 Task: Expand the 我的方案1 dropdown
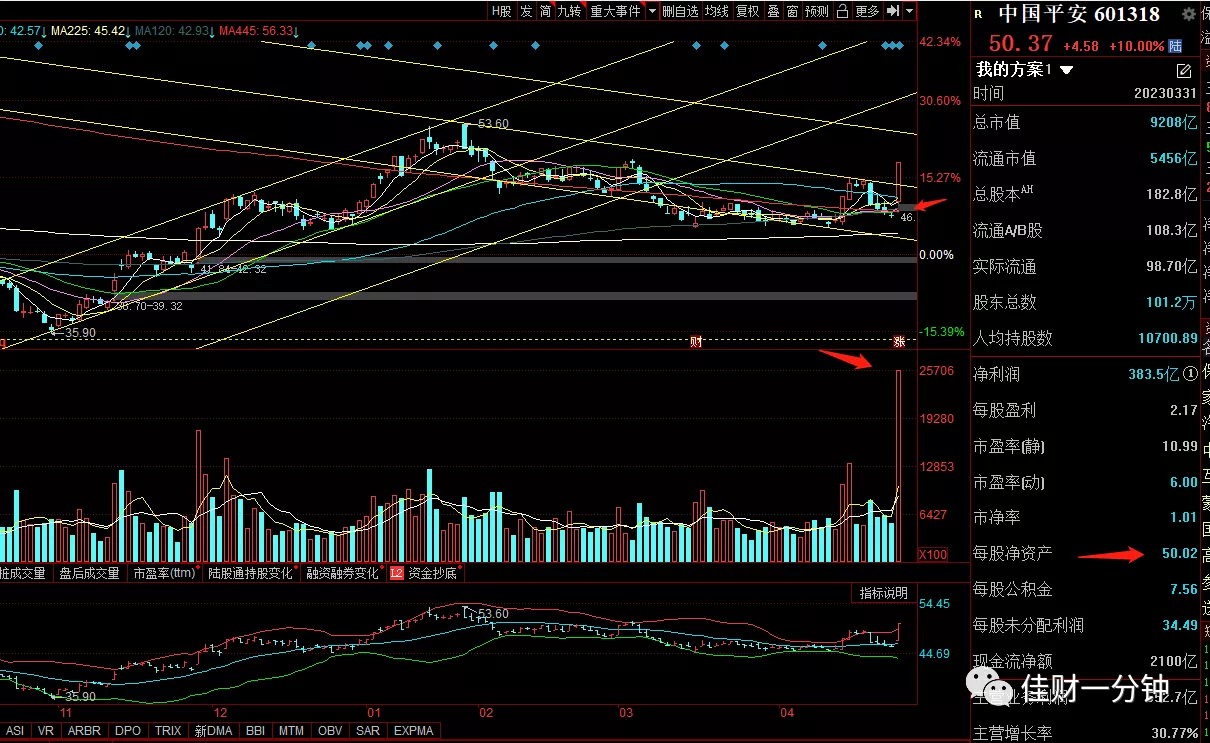click(x=1066, y=70)
